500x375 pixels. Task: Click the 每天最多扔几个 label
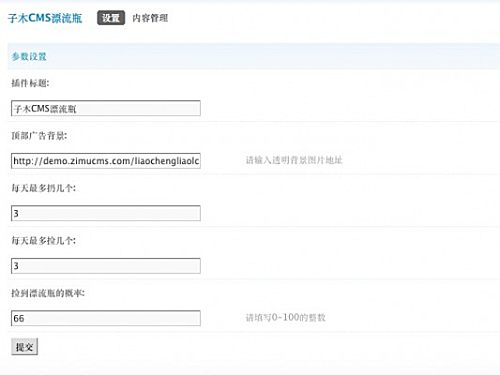coord(44,188)
